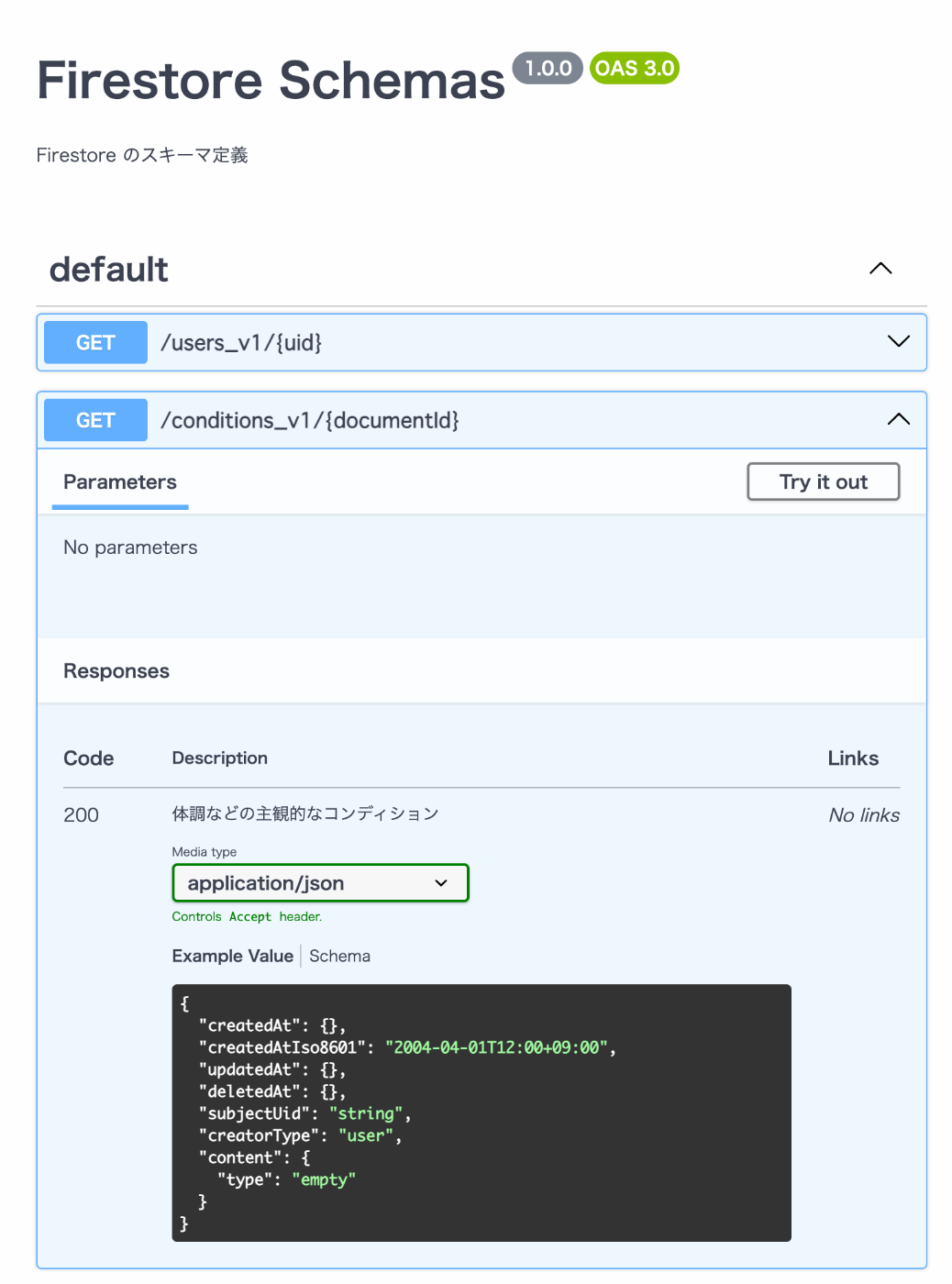952x1284 pixels.
Task: Click the OAS 3.0 badge
Action: click(x=635, y=68)
